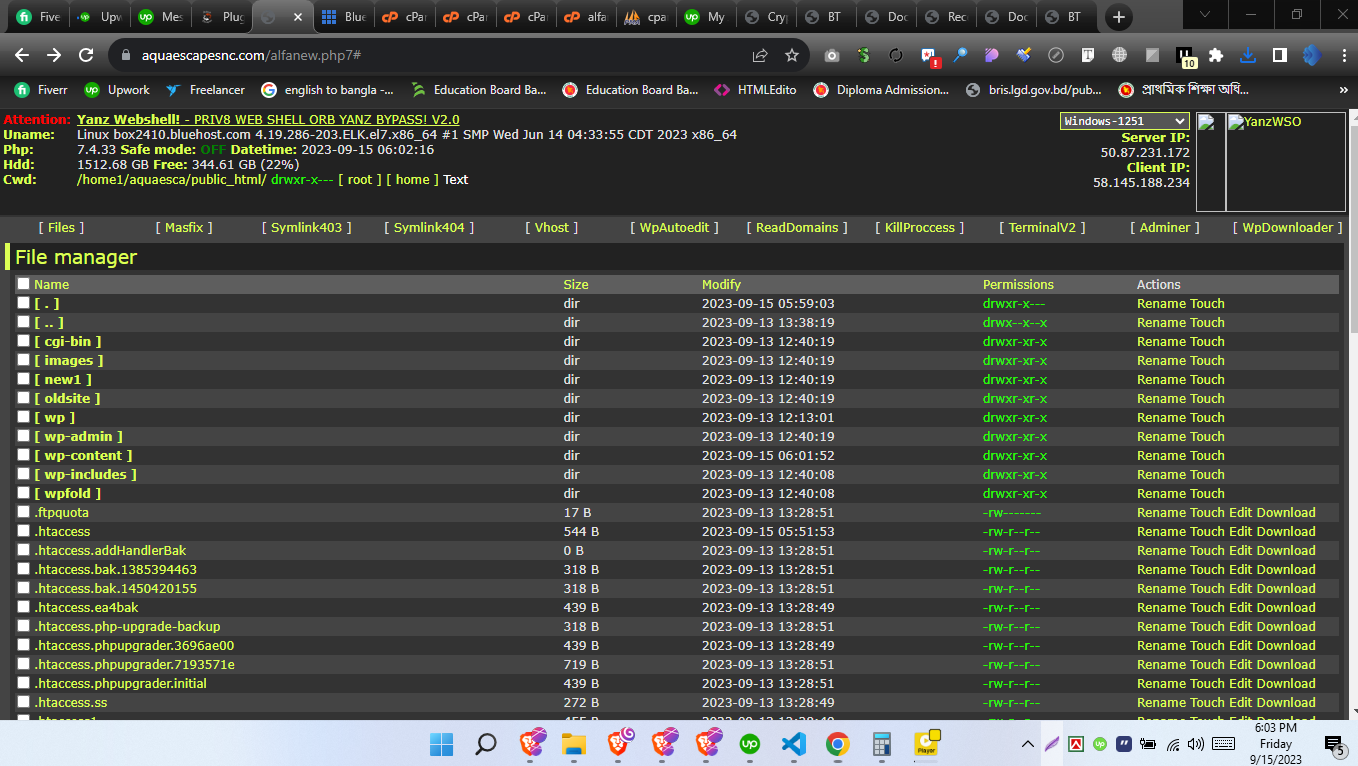Click the browser forward arrow

pos(54,55)
